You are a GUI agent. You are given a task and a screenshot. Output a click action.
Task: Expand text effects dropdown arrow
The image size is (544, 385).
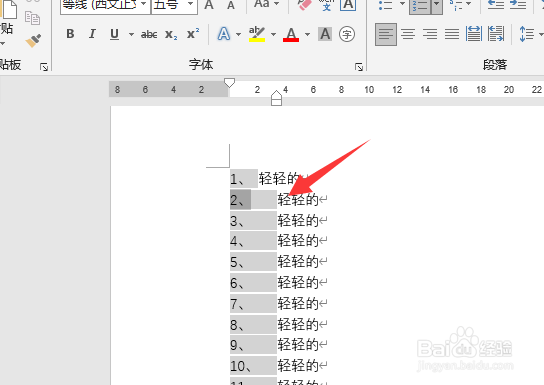238,34
